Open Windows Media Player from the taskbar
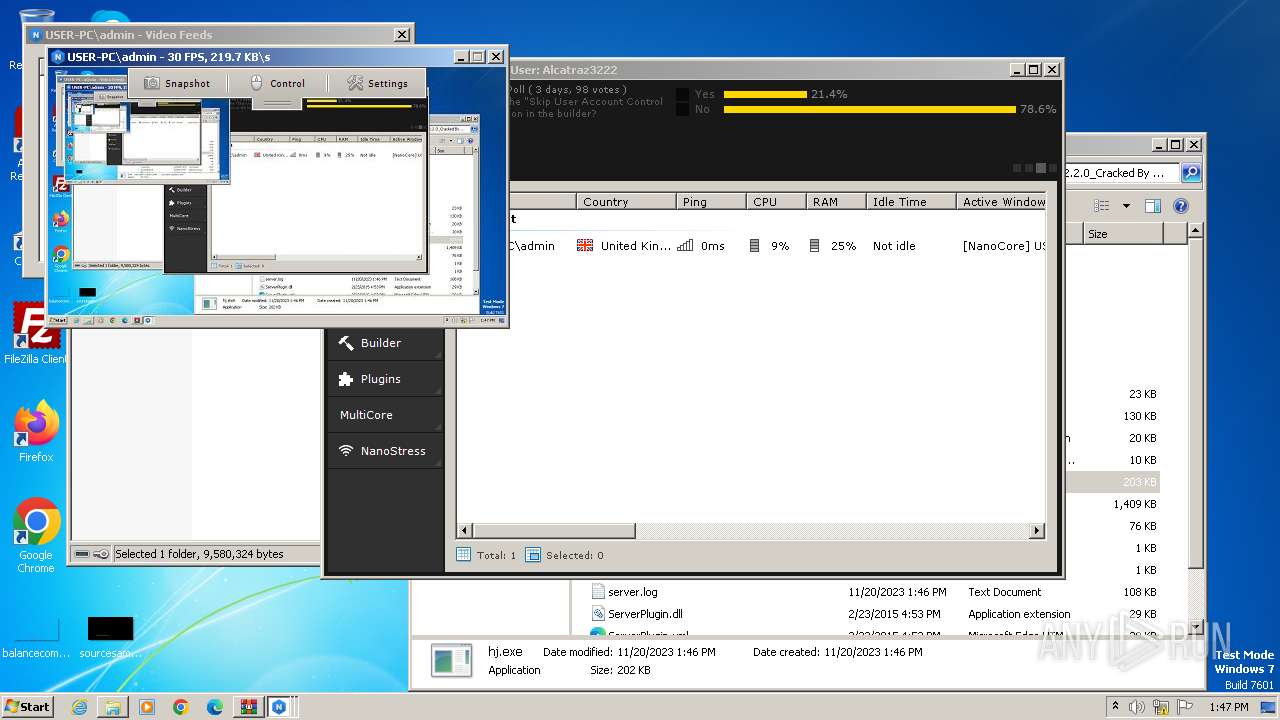This screenshot has height=720, width=1280. point(147,707)
